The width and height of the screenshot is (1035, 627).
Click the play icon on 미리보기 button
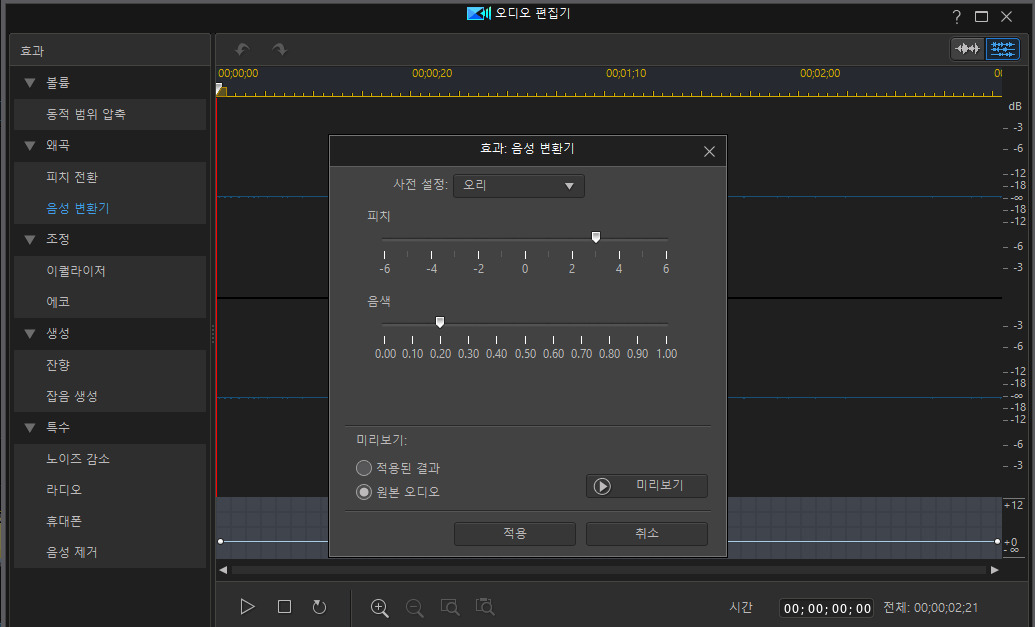click(602, 486)
